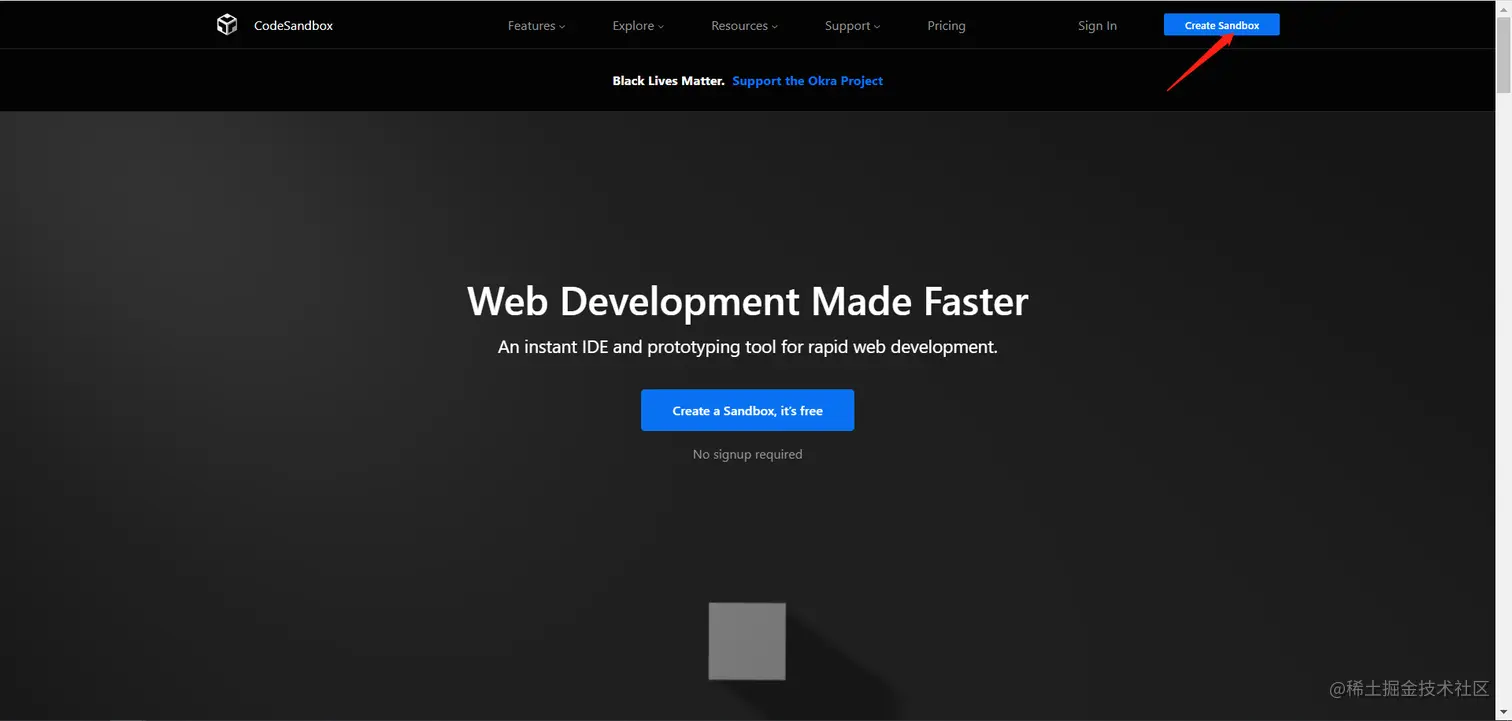Click the 'Black Lives Matter.' text

(668, 81)
